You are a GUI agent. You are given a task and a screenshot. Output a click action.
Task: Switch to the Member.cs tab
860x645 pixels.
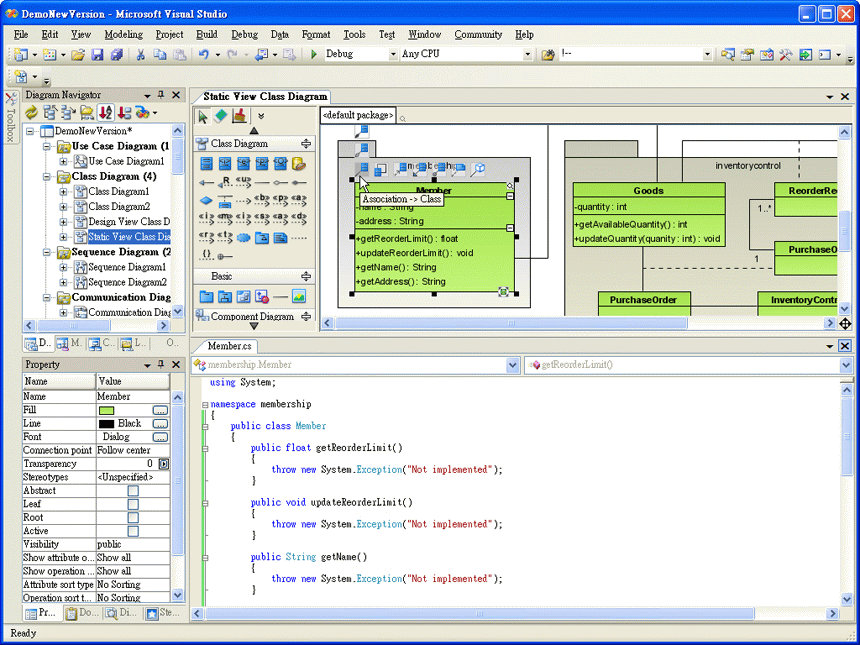(x=229, y=346)
